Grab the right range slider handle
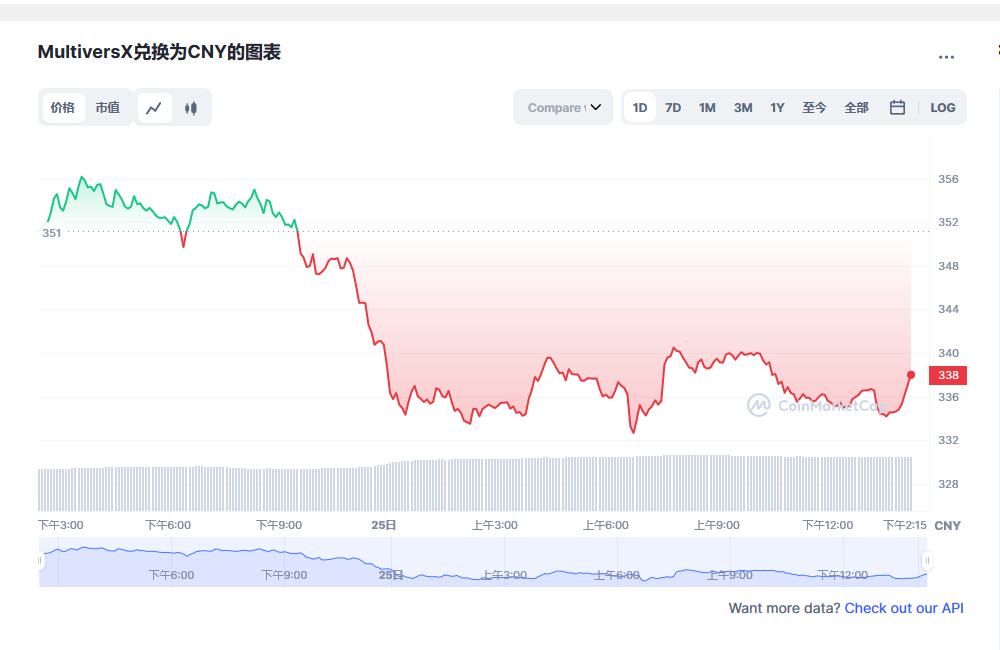Screen dimensions: 1000x650 (927, 561)
